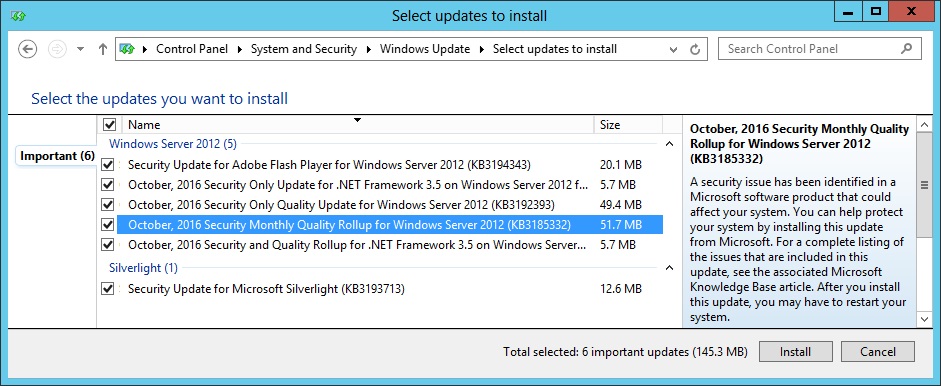This screenshot has width=941, height=386.
Task: Click the Install button
Action: 795,352
